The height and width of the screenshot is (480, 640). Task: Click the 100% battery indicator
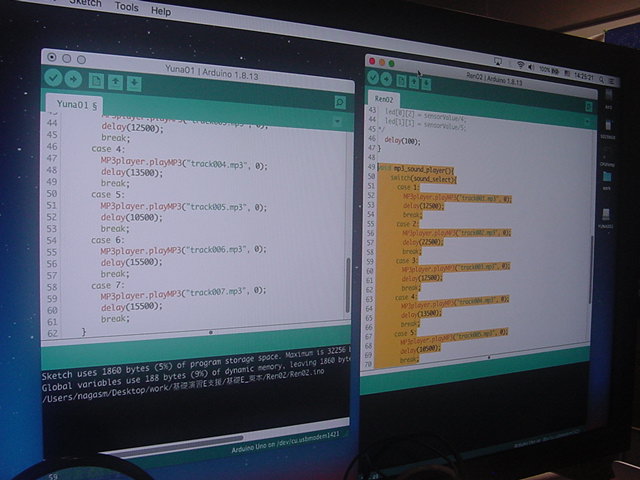(x=549, y=70)
